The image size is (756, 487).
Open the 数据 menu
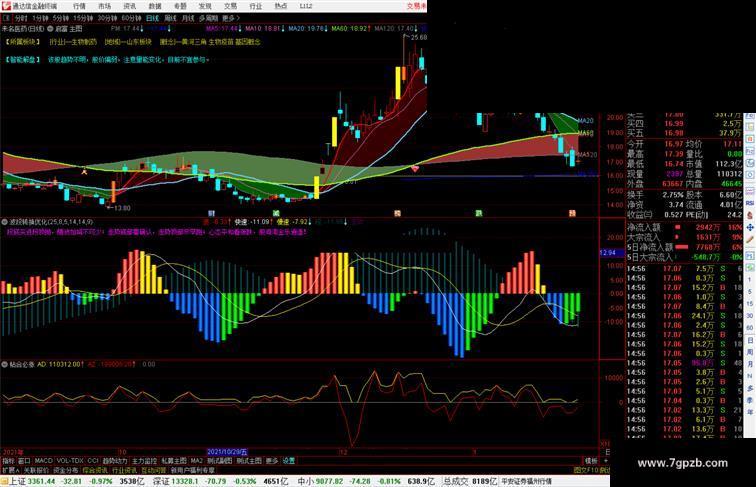tap(155, 6)
